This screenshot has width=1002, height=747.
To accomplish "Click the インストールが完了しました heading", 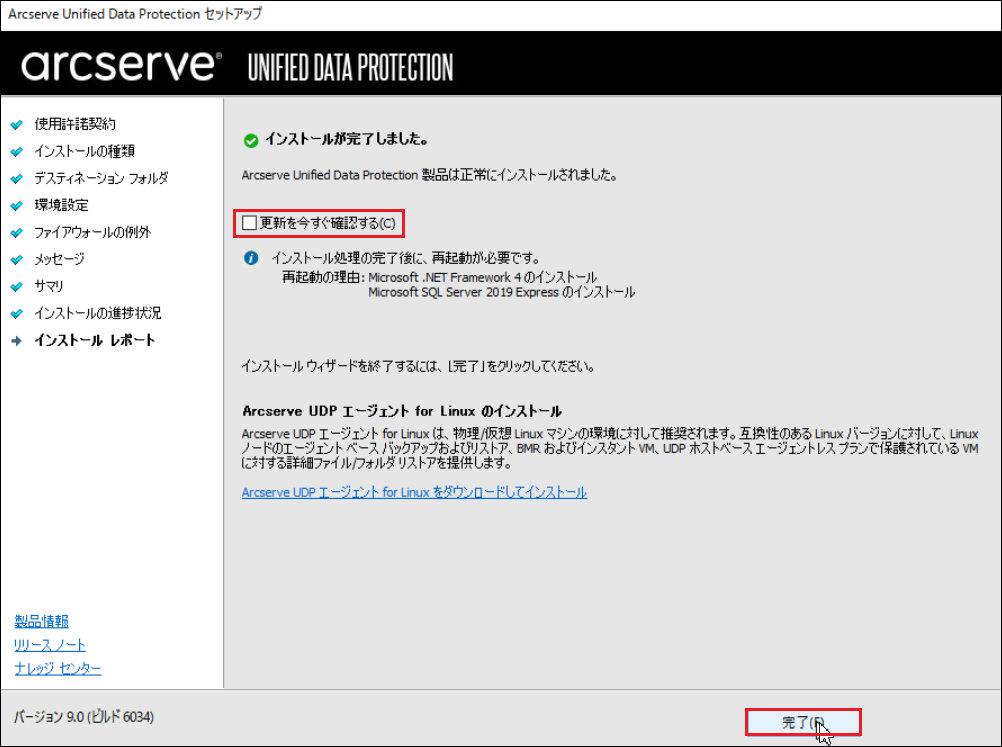I will tap(346, 139).
